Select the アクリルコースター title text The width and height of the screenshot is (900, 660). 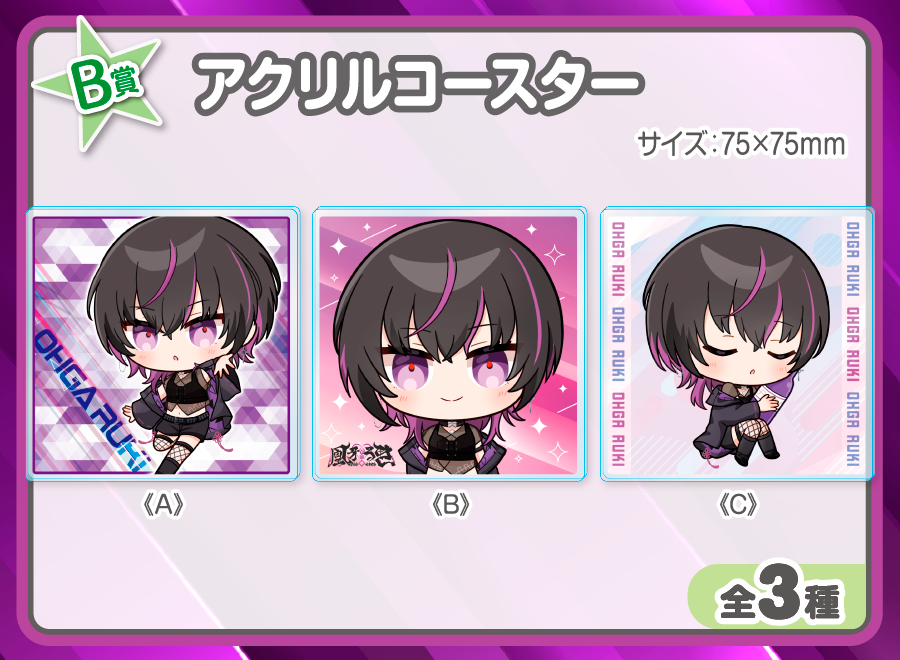coord(418,84)
